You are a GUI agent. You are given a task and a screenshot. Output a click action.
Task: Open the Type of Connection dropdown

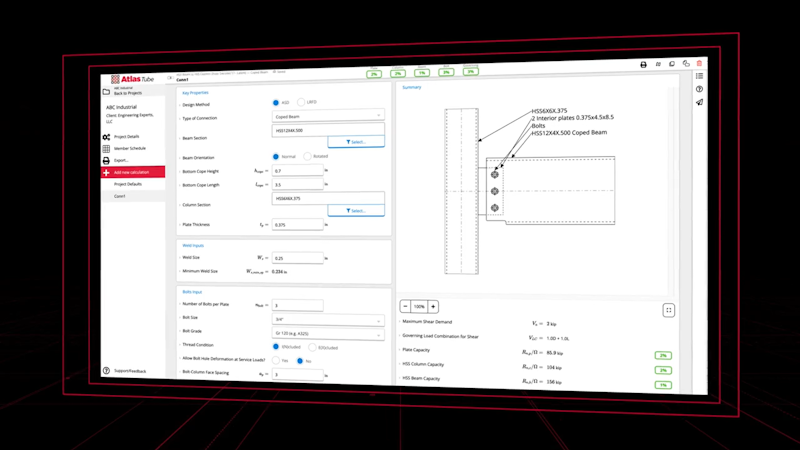328,117
